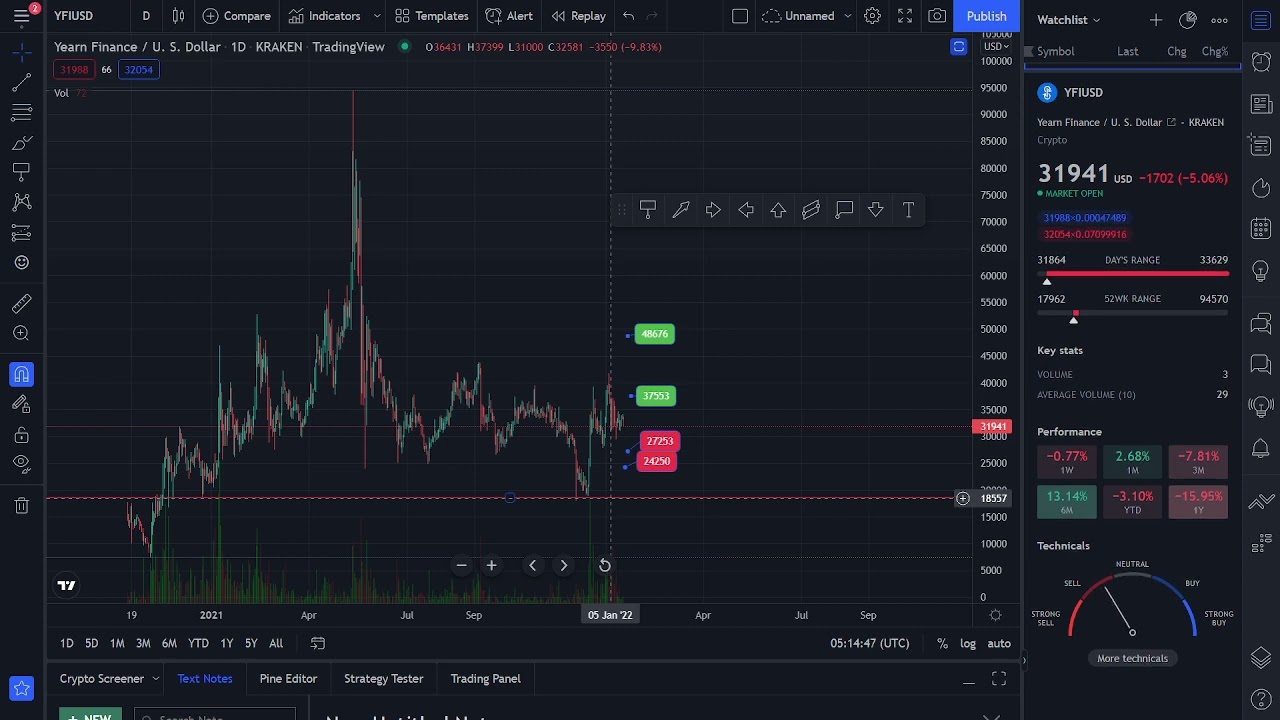Toggle stay in drawing mode
Viewport: 1280px width, 720px height.
[21, 404]
